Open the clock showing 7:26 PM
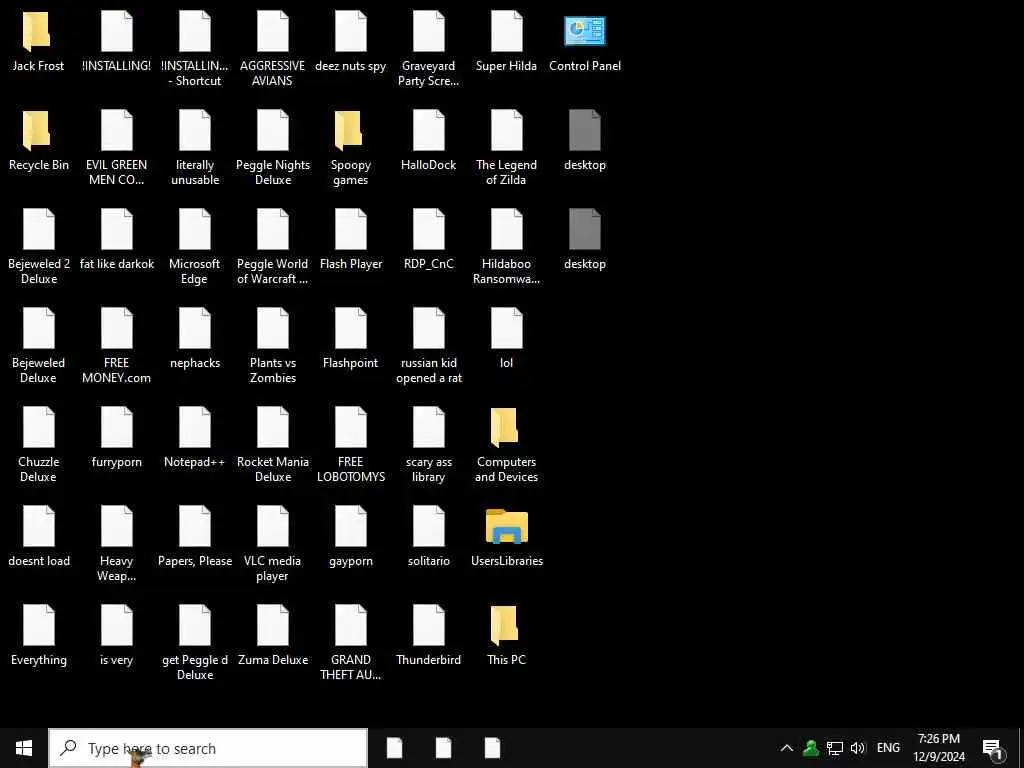 click(938, 748)
